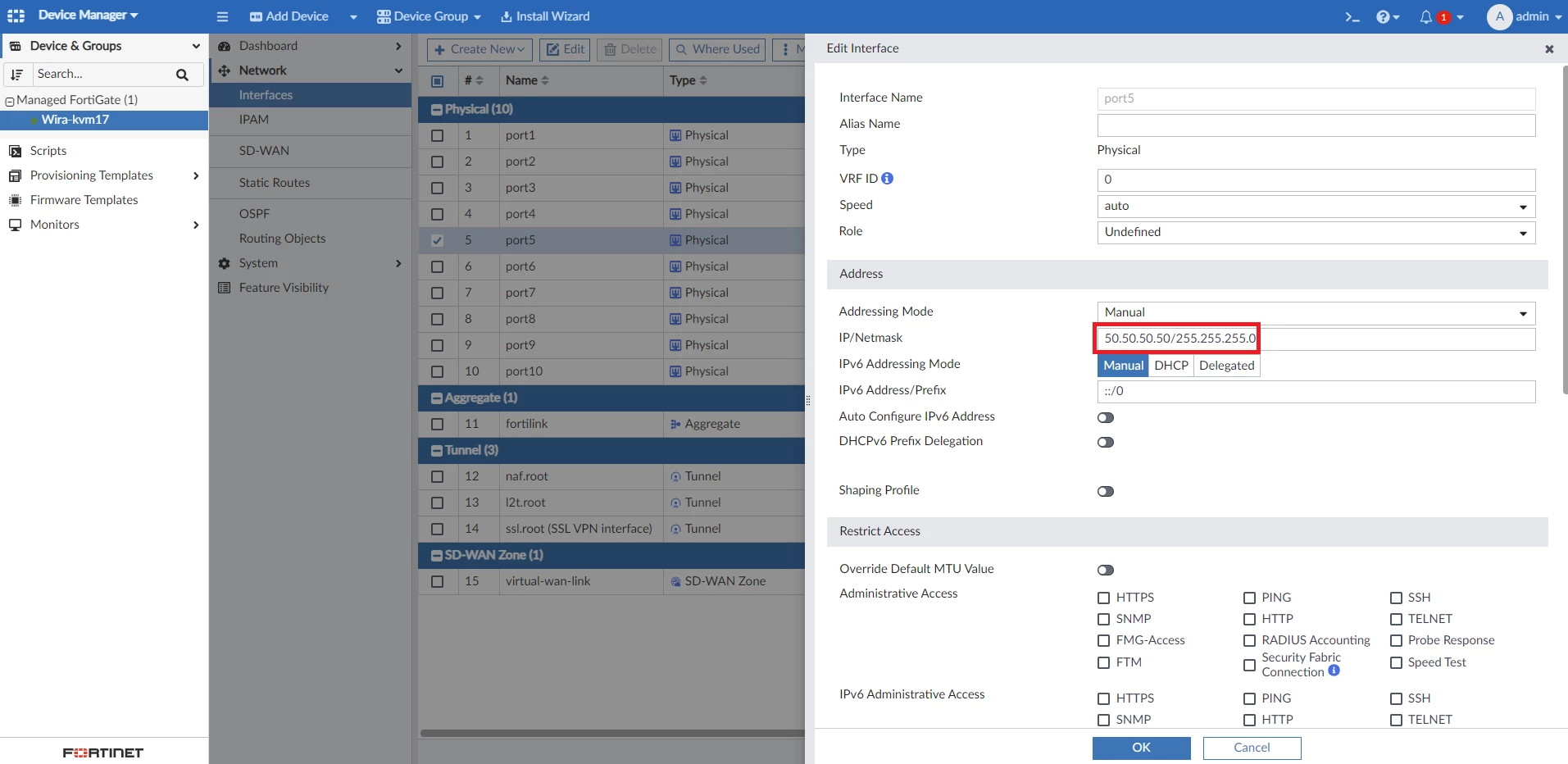Collapse the Physical (10) group
This screenshot has width=1568, height=764.
coord(437,110)
